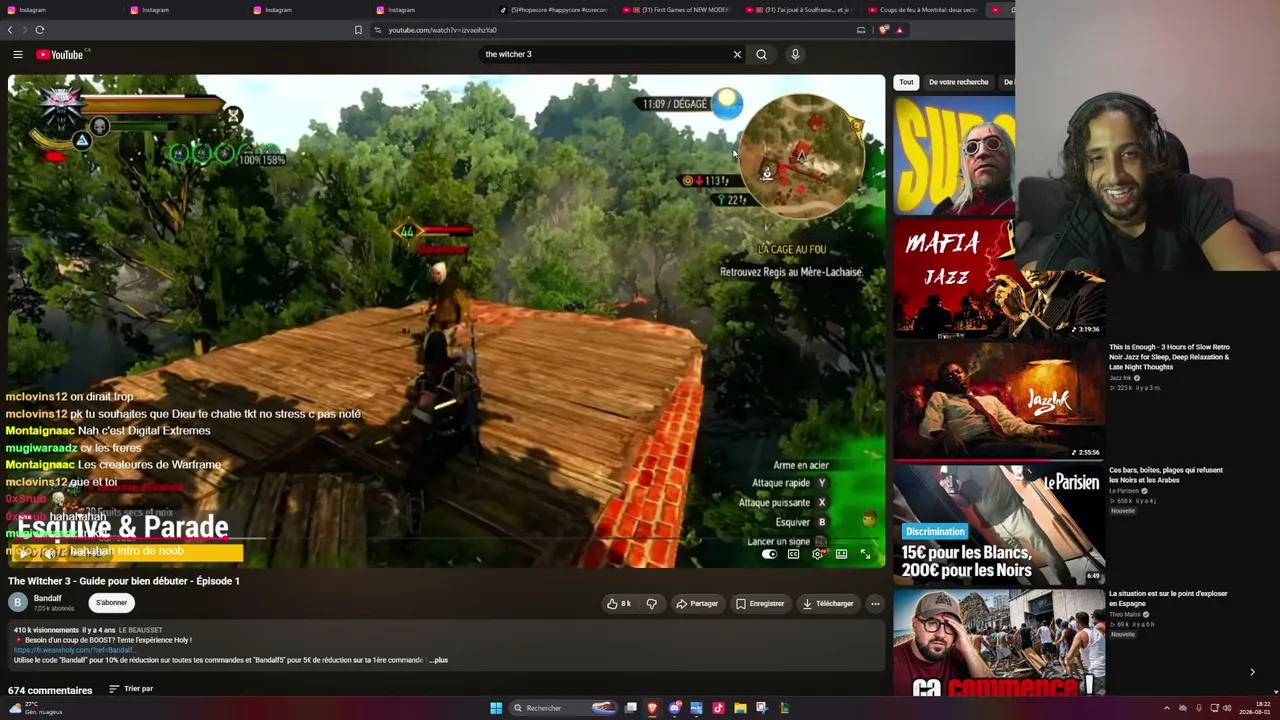Start voice search with the microphone icon

tap(795, 54)
